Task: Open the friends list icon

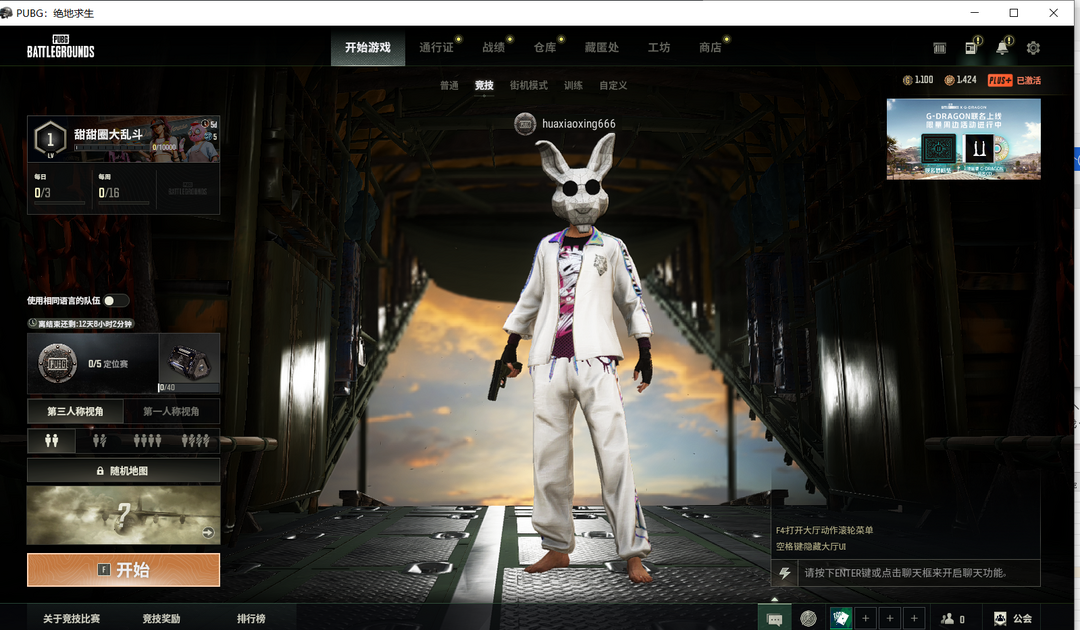Action: [951, 619]
